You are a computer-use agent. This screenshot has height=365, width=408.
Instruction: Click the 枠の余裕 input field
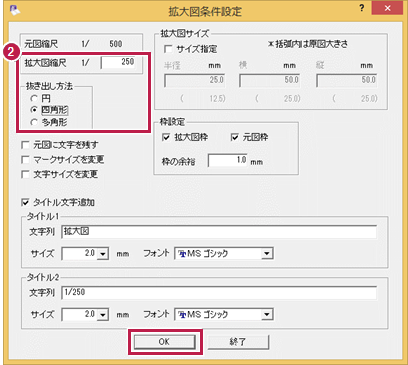[228, 160]
